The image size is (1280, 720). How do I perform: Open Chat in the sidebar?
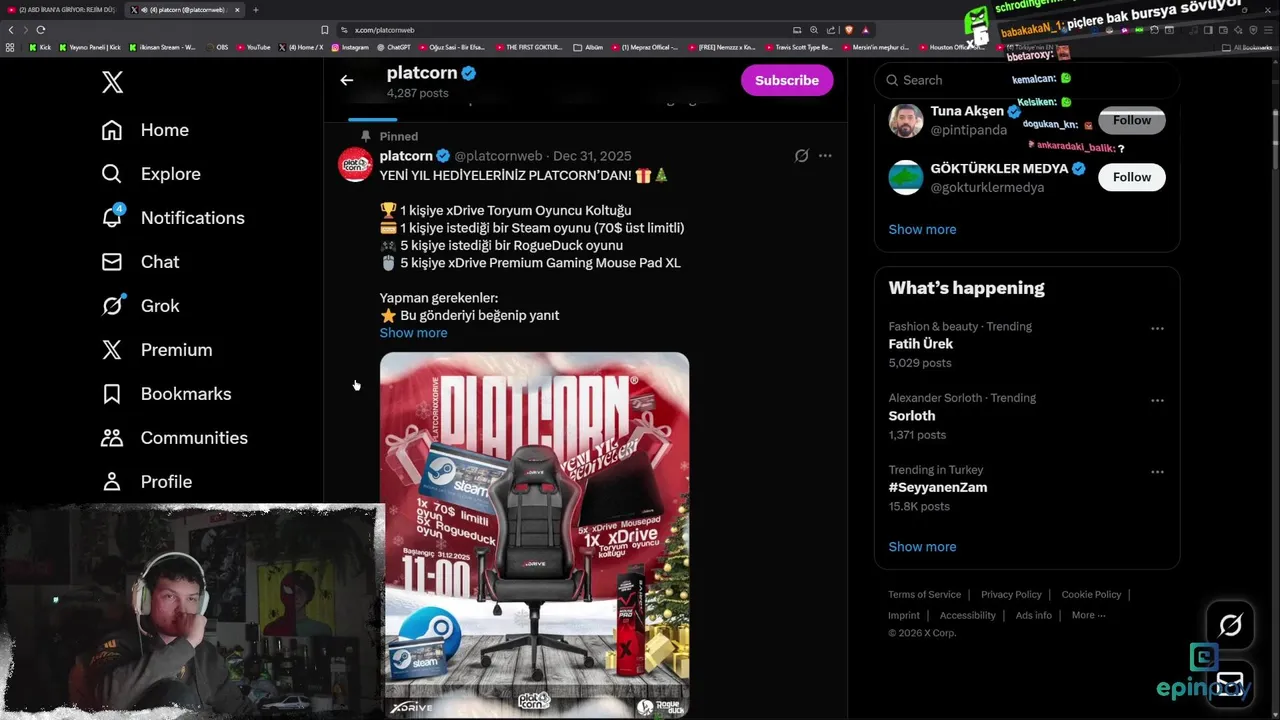140,262
